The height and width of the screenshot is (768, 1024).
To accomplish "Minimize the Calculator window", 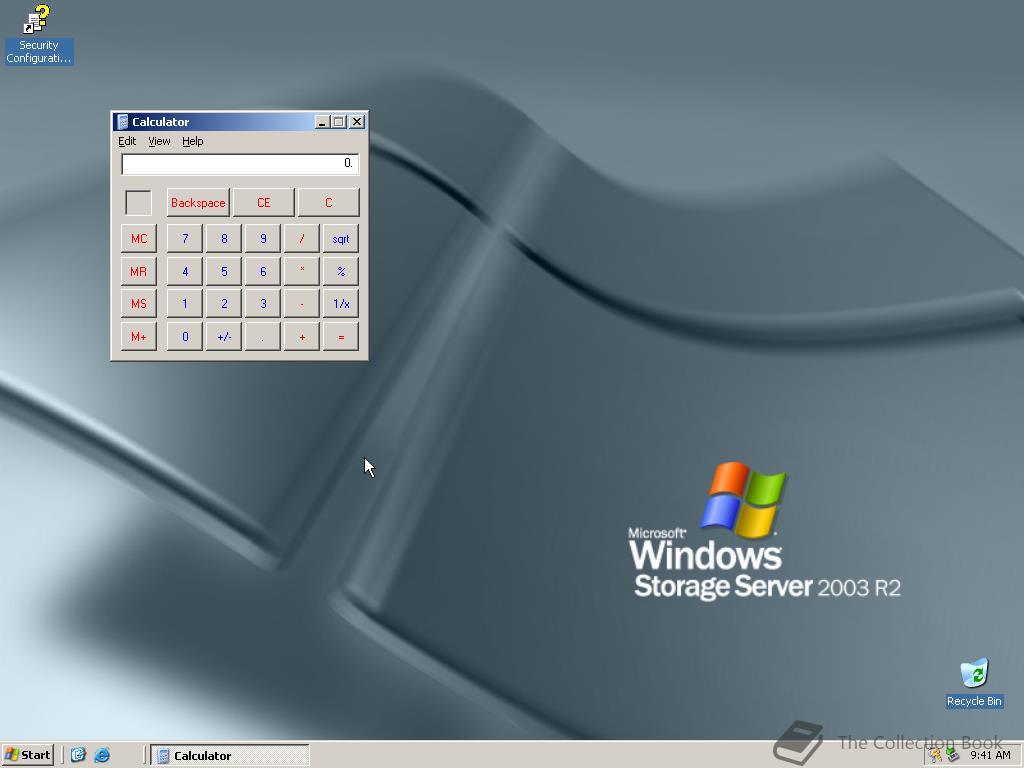I will tap(322, 121).
